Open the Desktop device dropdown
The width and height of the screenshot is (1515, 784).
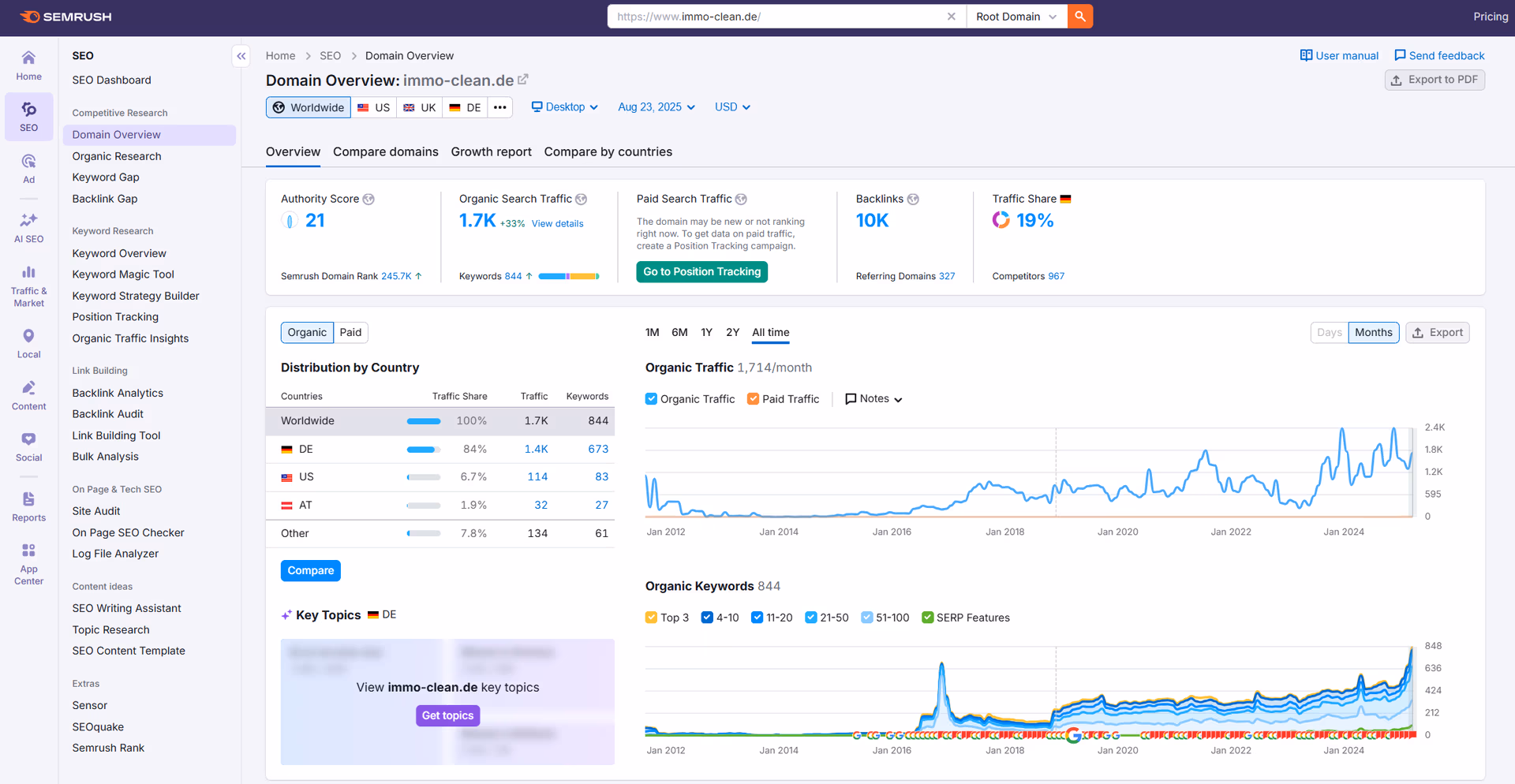coord(565,107)
